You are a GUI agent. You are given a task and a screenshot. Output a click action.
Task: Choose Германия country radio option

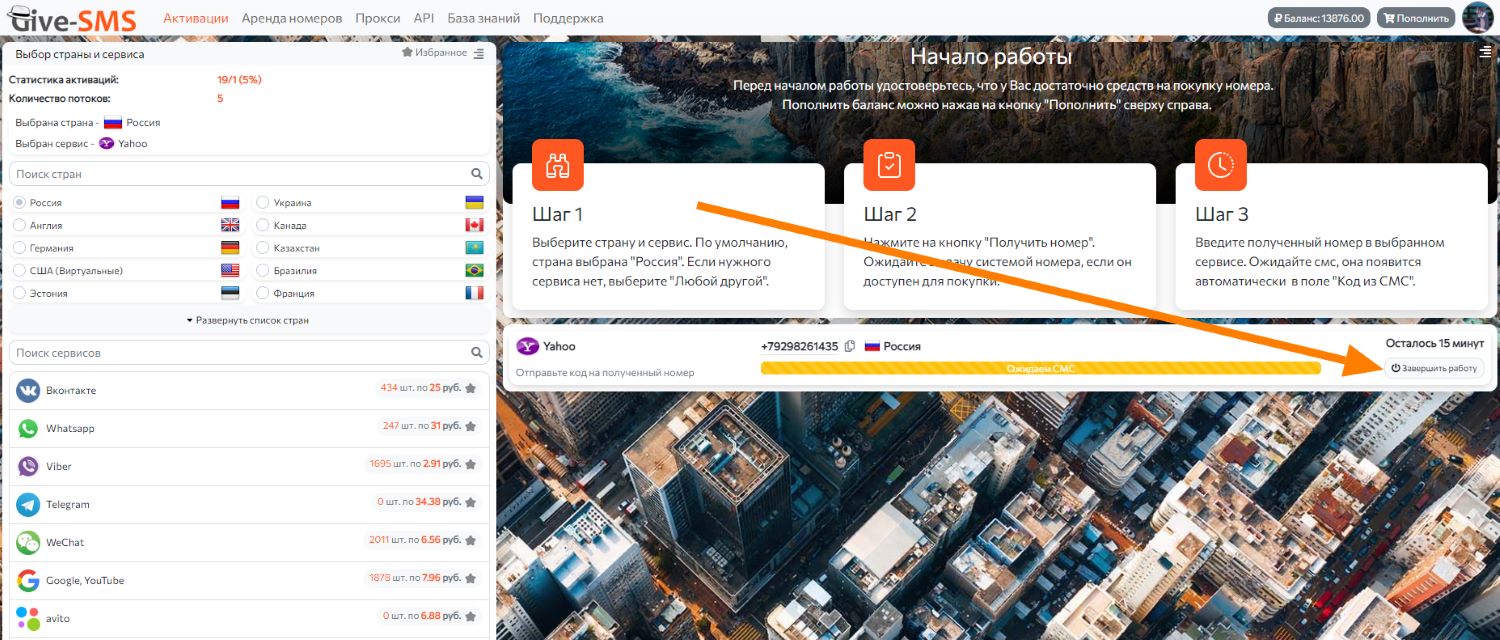click(20, 248)
